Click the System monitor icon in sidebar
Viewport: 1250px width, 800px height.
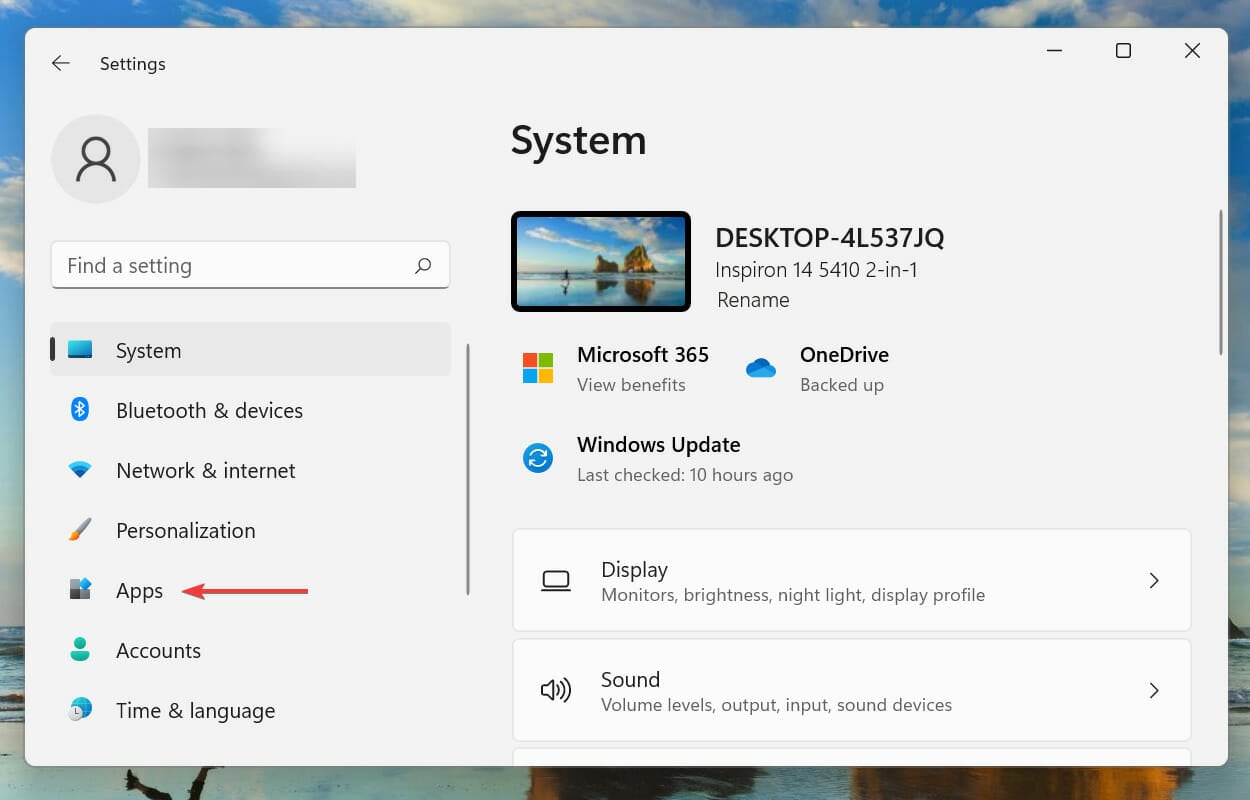coord(80,350)
